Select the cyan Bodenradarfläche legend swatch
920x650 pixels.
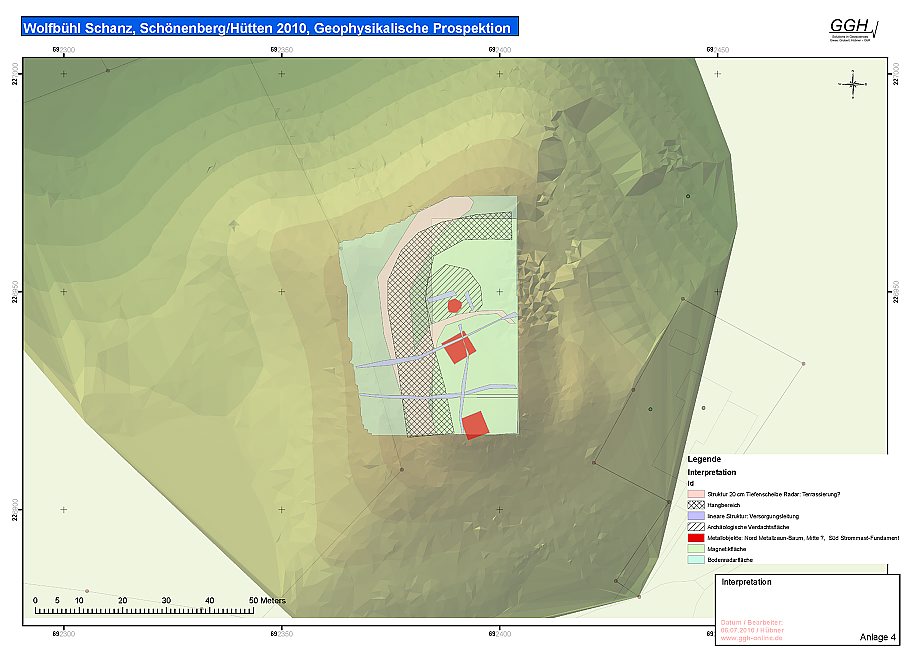(x=697, y=560)
